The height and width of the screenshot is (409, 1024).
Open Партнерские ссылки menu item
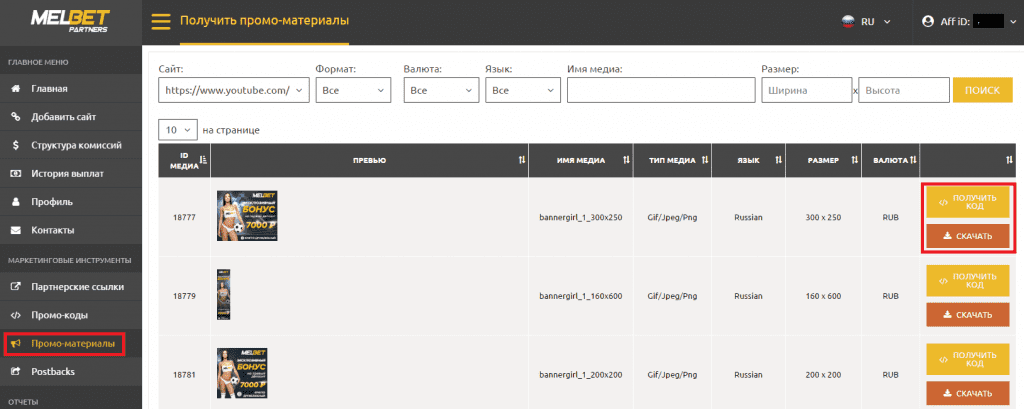tap(71, 286)
